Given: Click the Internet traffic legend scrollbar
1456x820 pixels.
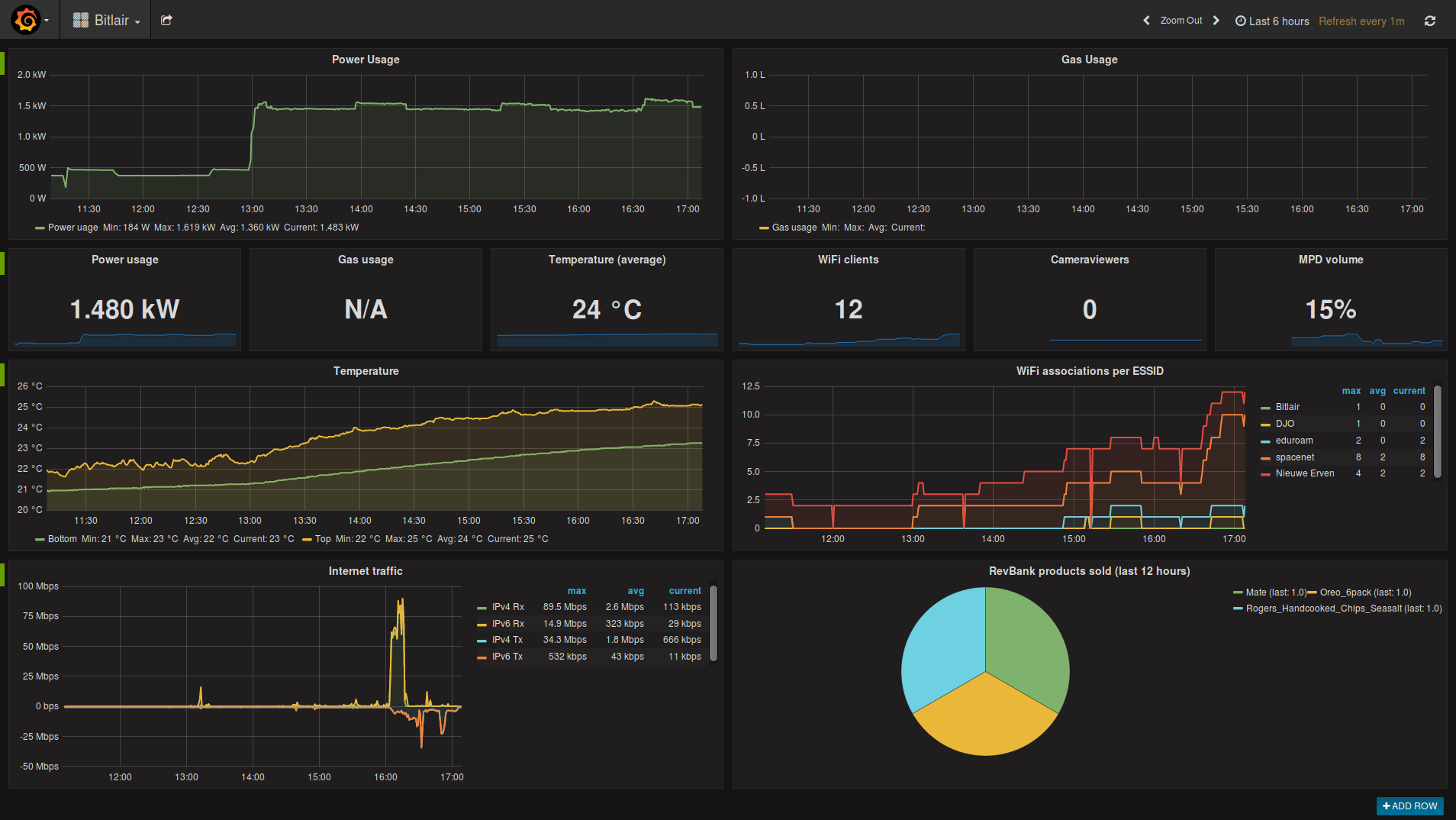Looking at the screenshot, I should [714, 622].
